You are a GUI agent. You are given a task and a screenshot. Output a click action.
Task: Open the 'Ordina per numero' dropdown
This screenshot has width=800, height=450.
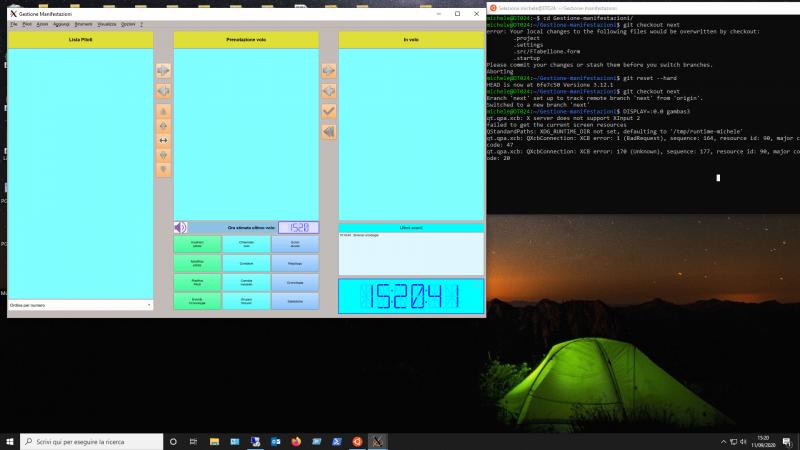point(80,304)
